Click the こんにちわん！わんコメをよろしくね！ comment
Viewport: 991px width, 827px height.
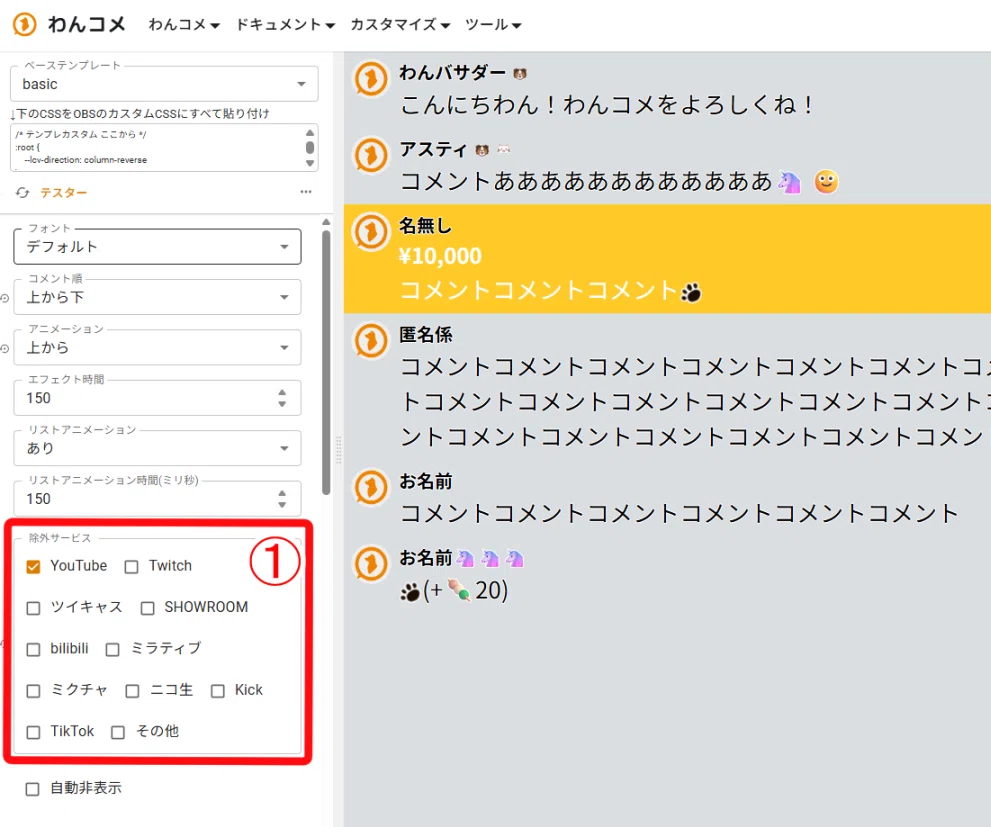coord(607,105)
